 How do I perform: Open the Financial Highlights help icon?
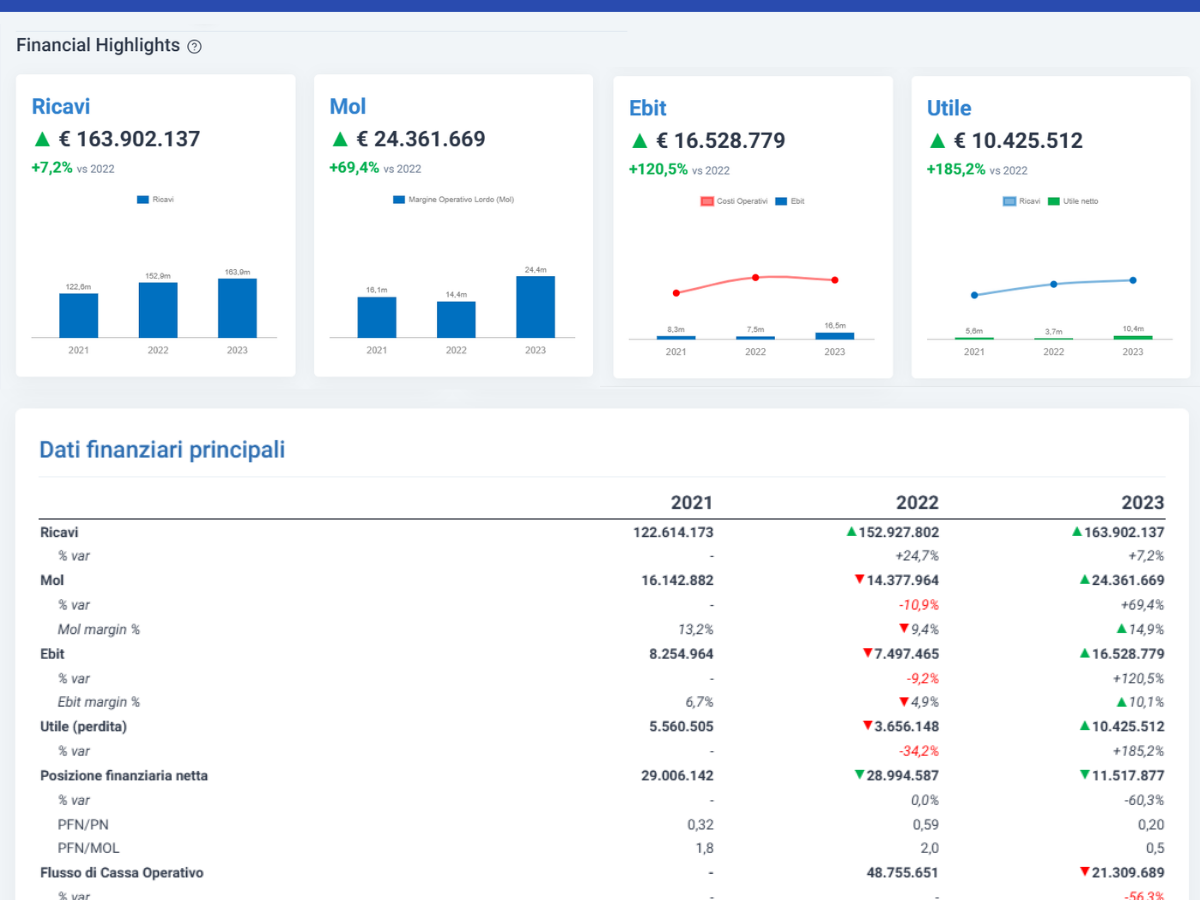click(195, 46)
